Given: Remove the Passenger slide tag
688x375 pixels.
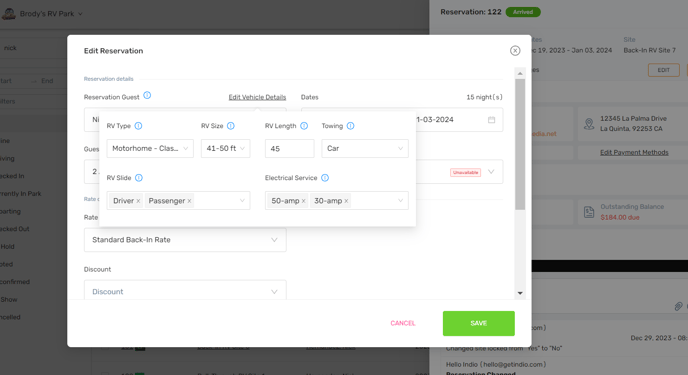Looking at the screenshot, I should 190,201.
